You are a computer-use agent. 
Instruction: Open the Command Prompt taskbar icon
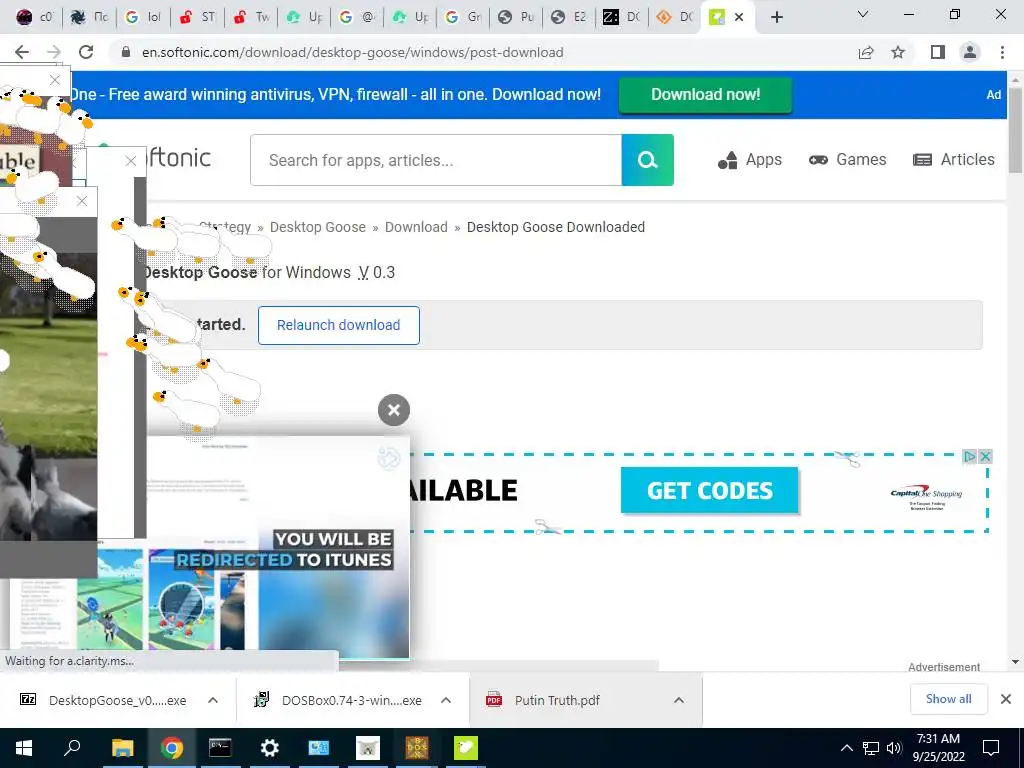pos(220,748)
